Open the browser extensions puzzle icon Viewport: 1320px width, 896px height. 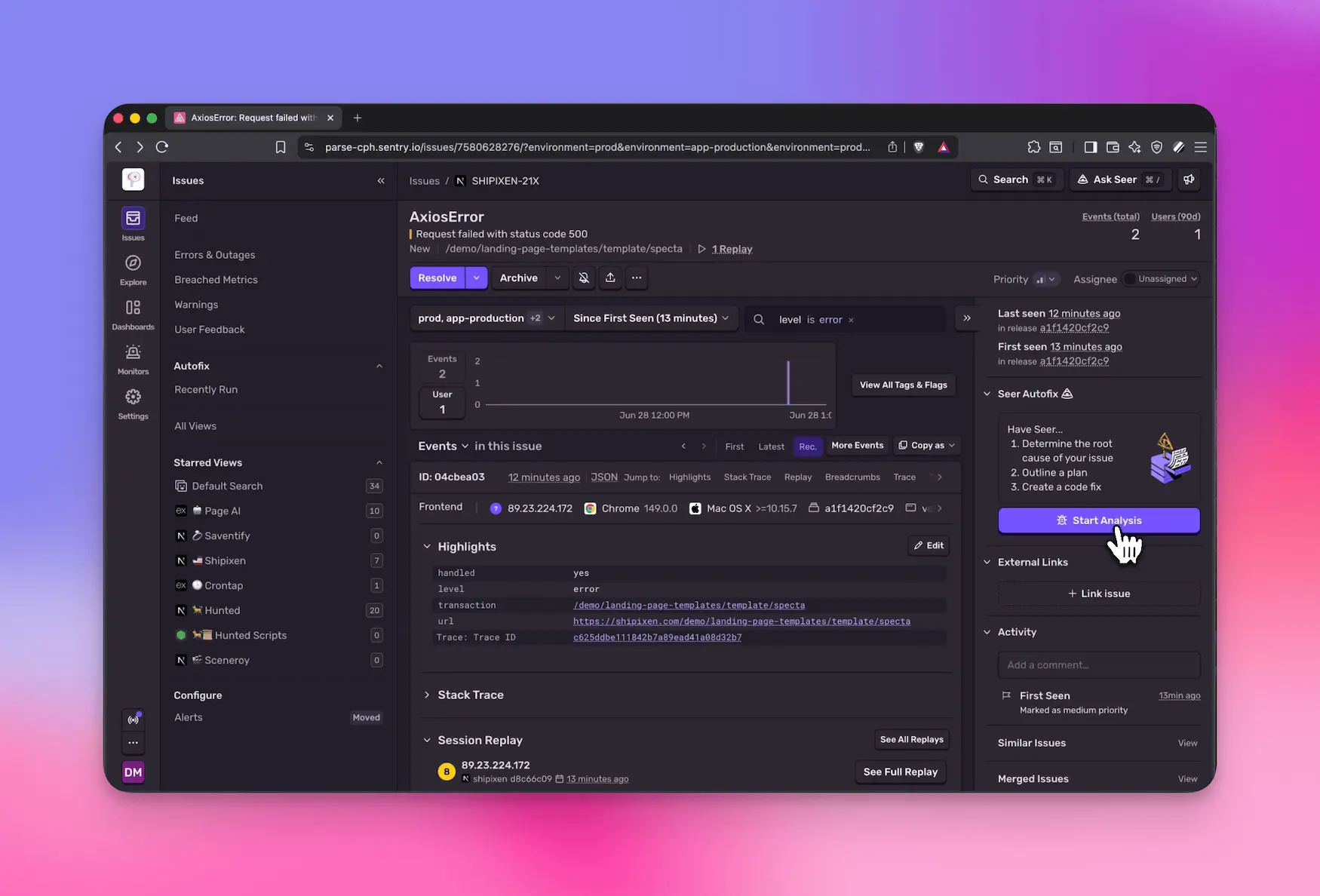point(1033,147)
